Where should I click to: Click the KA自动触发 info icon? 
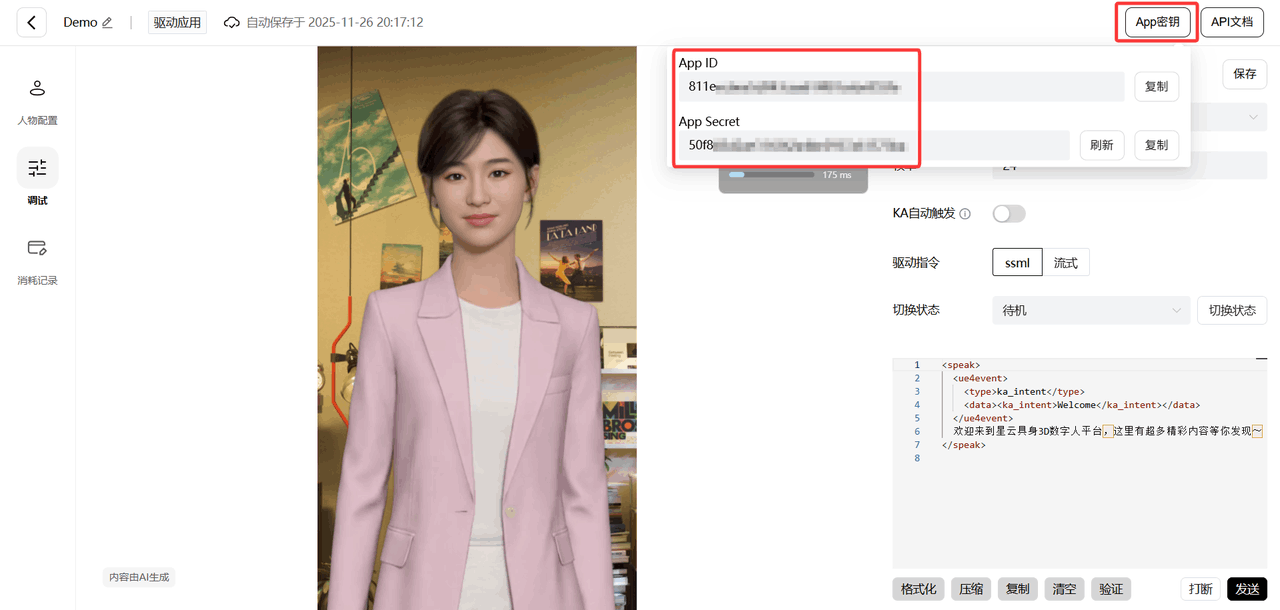[965, 214]
